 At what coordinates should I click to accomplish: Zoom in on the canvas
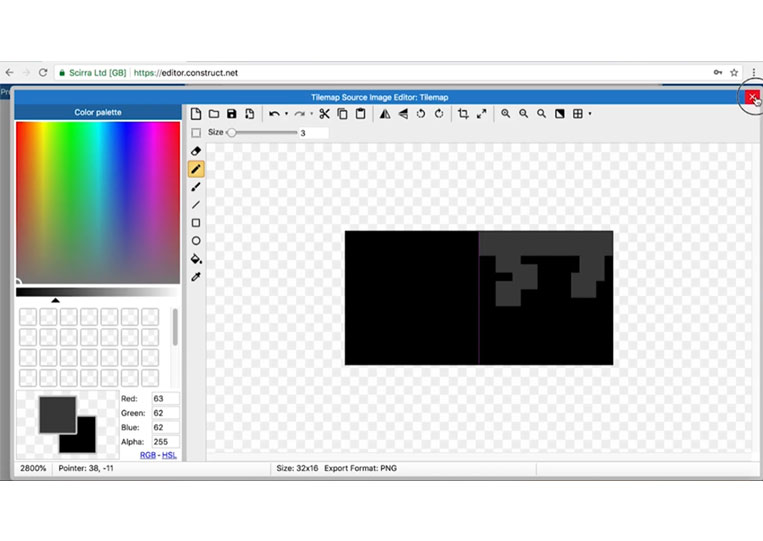506,114
